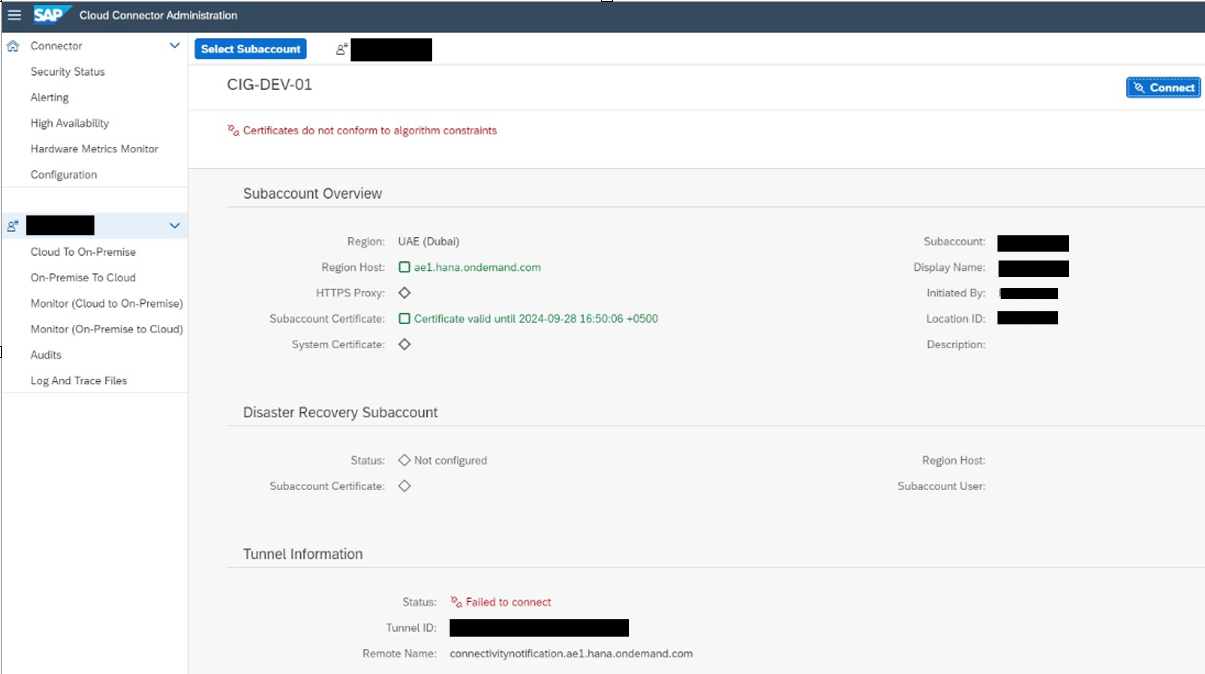Open Hardware Metrics Monitor
The image size is (1205, 674).
click(94, 149)
